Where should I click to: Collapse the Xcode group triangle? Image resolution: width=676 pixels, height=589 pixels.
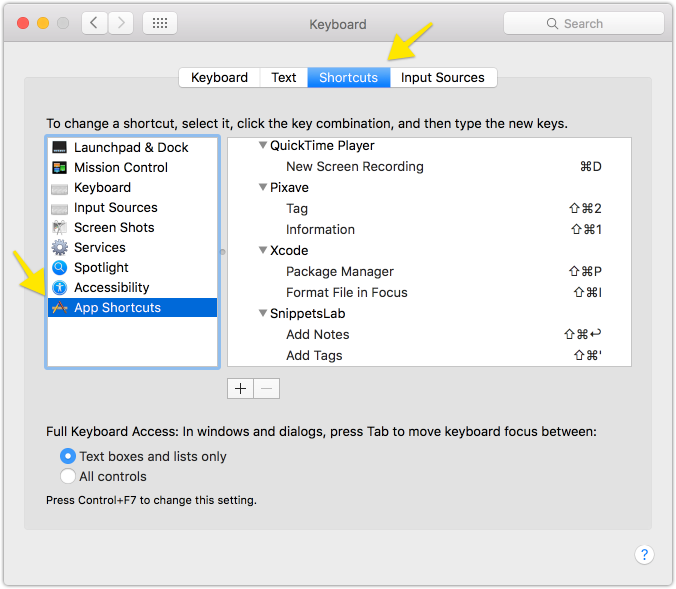(x=263, y=250)
